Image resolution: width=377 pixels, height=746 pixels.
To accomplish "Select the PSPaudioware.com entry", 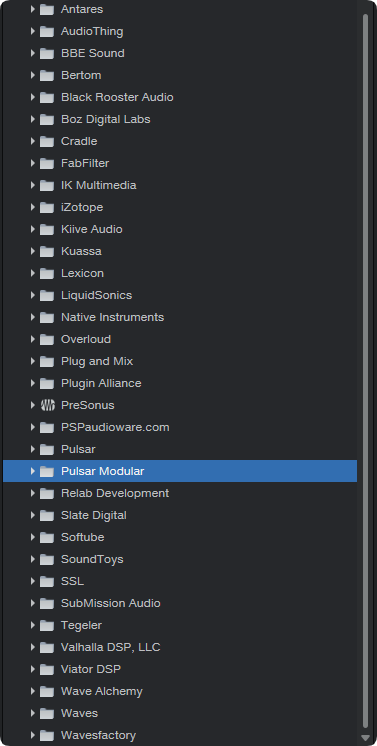I will (180, 427).
